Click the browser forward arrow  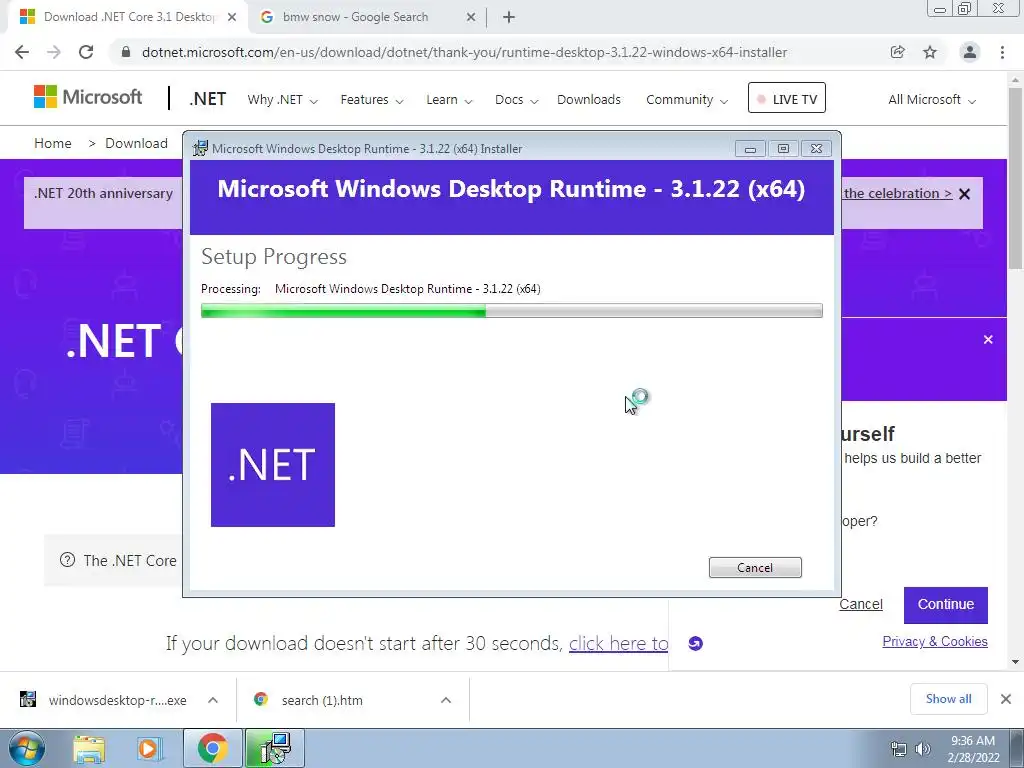54,52
